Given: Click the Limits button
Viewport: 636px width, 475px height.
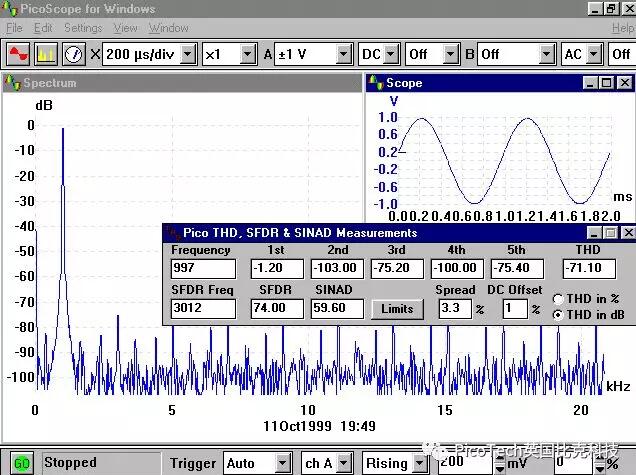Looking at the screenshot, I should point(397,309).
